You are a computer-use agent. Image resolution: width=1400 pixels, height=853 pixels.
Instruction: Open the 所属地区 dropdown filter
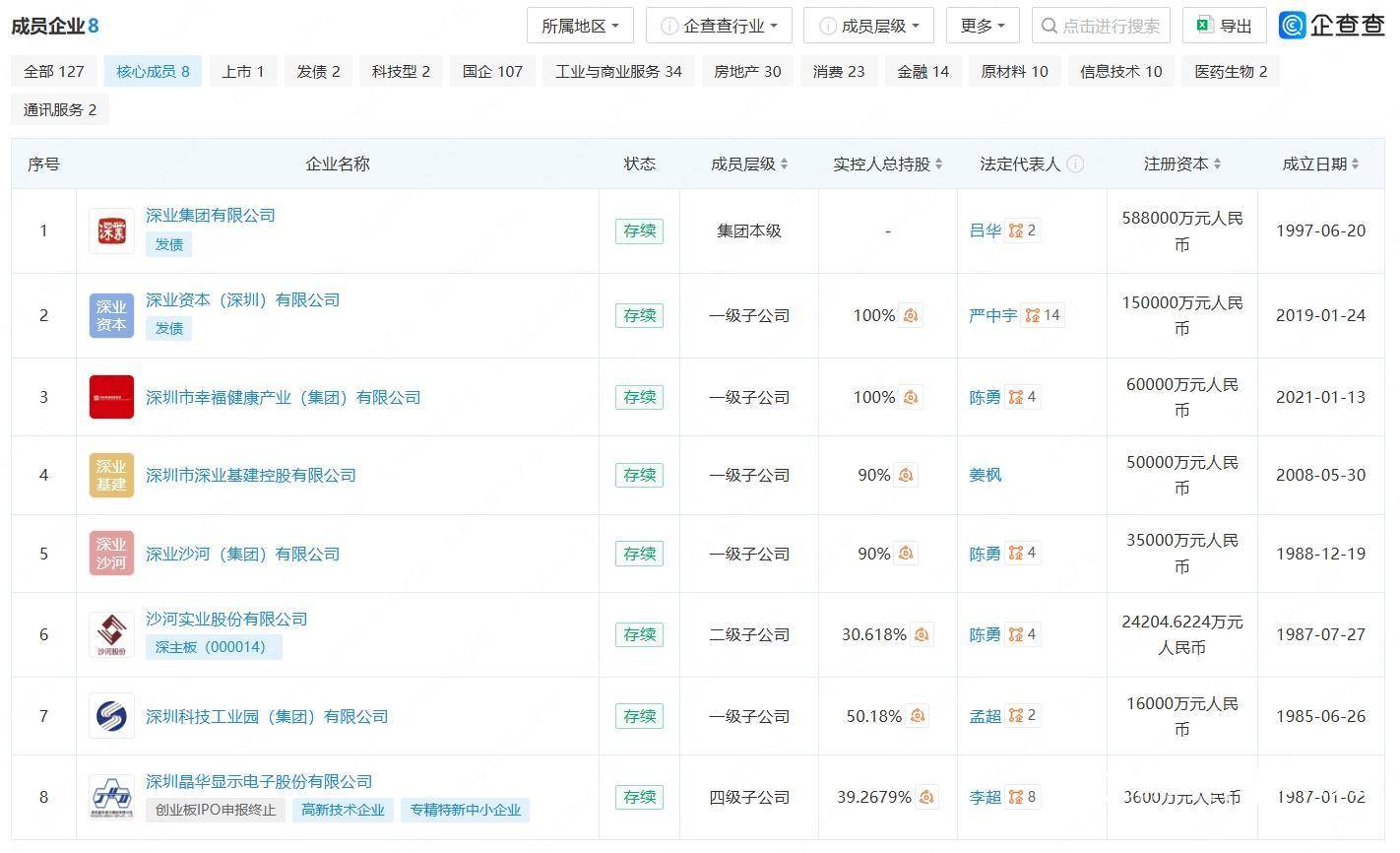(x=580, y=26)
